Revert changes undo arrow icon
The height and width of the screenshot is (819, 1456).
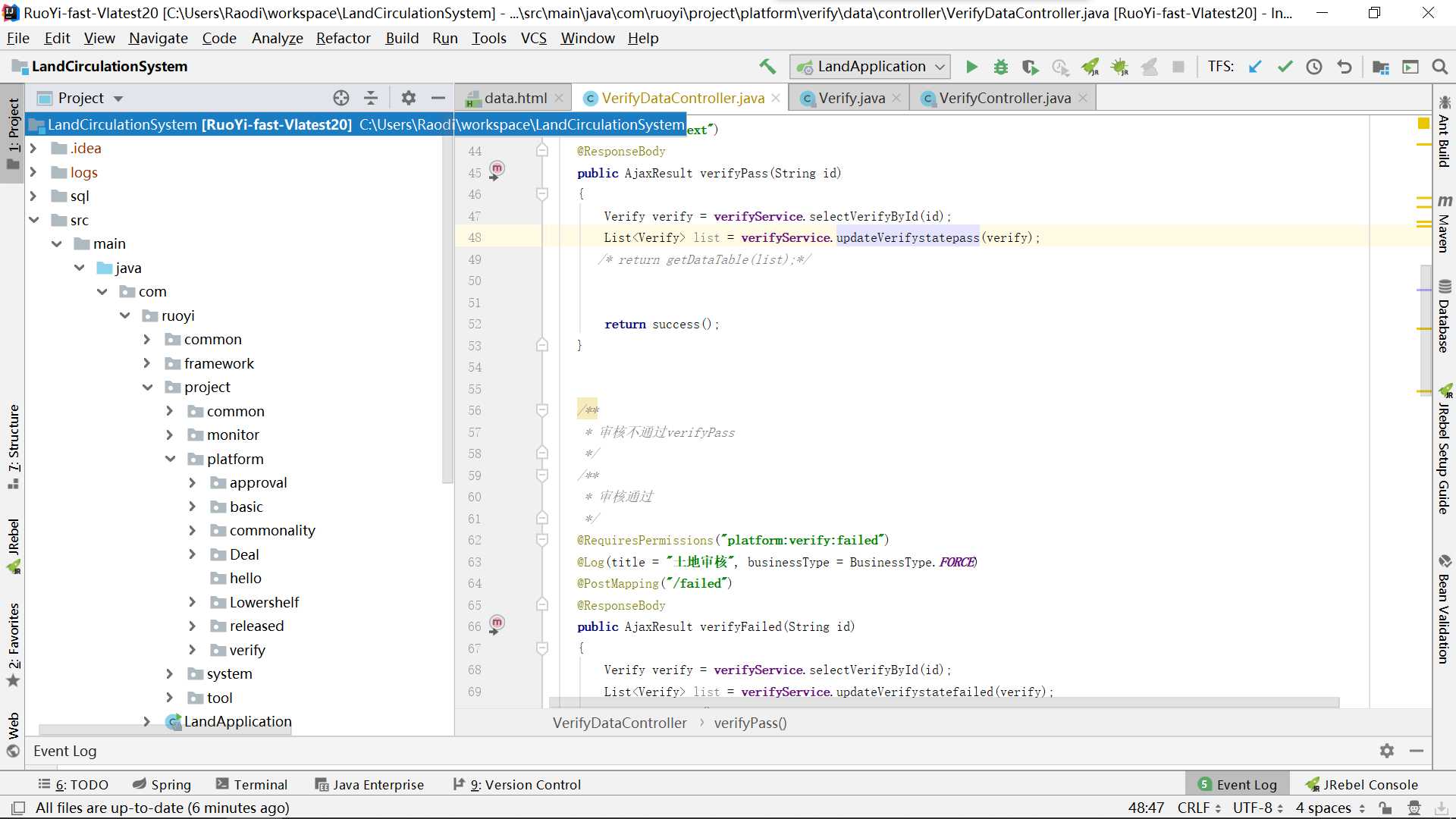(1345, 67)
